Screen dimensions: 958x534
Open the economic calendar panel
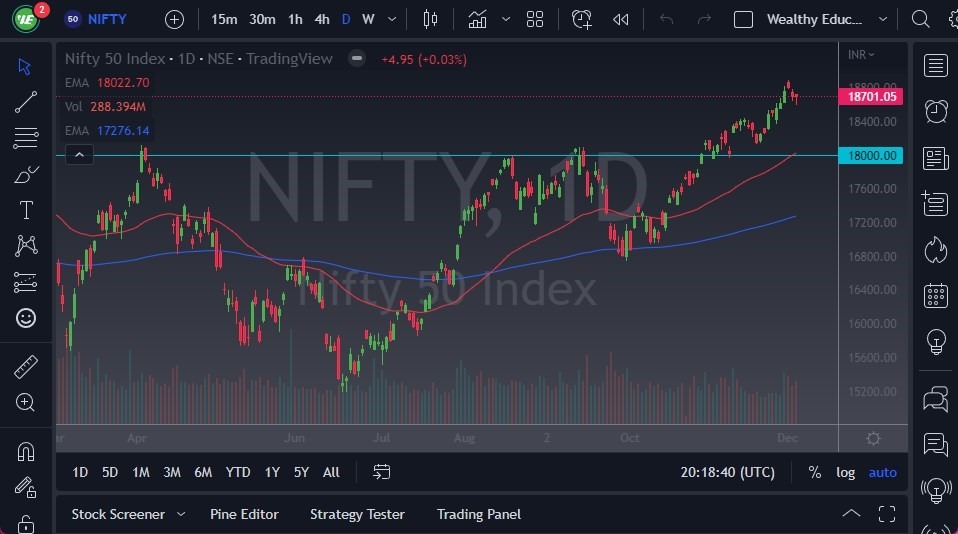[x=935, y=296]
